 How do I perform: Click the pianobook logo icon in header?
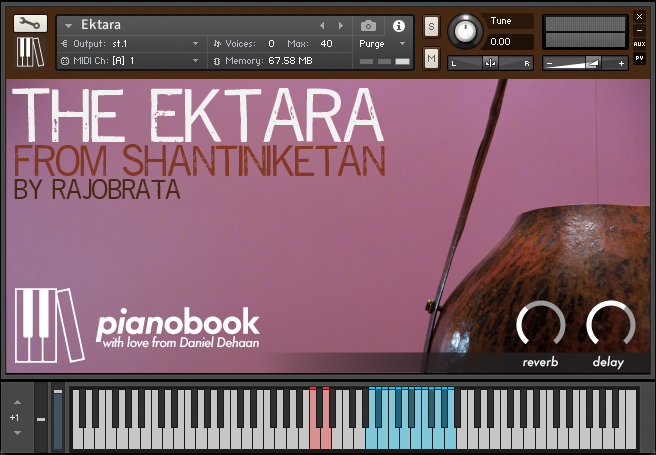[30, 54]
